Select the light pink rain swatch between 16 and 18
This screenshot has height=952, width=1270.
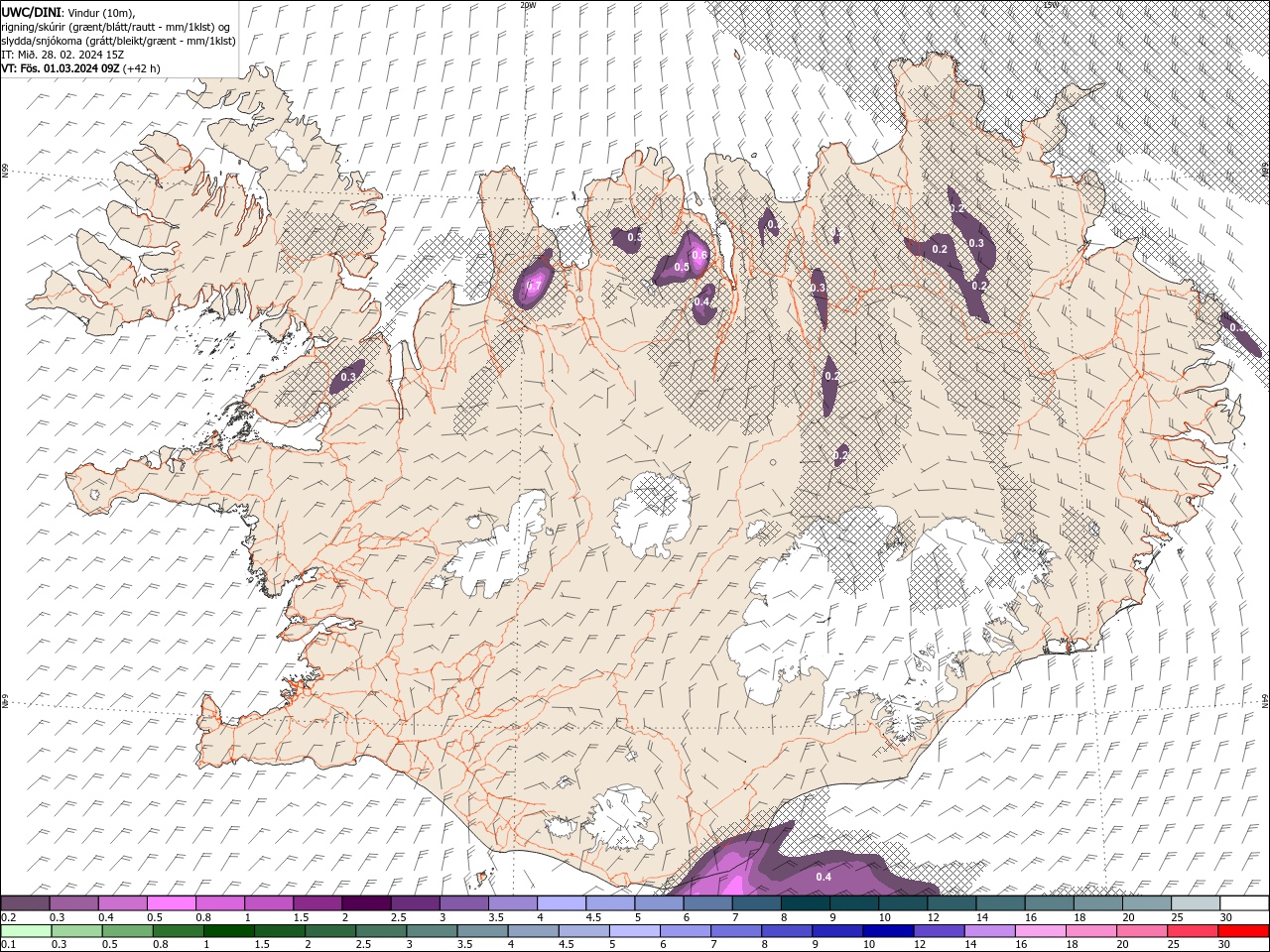[1038, 931]
